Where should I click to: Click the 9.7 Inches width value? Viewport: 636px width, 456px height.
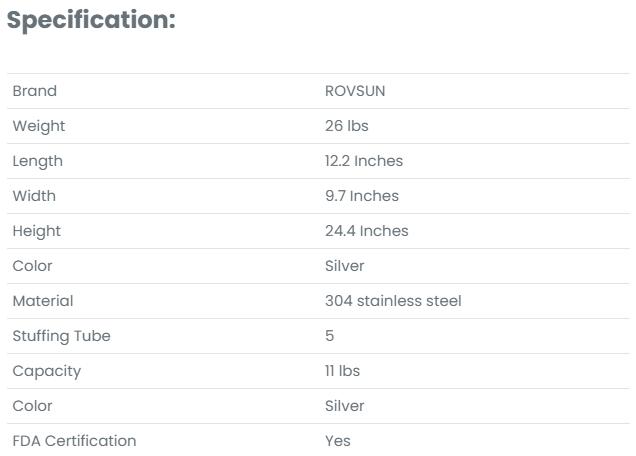[362, 196]
